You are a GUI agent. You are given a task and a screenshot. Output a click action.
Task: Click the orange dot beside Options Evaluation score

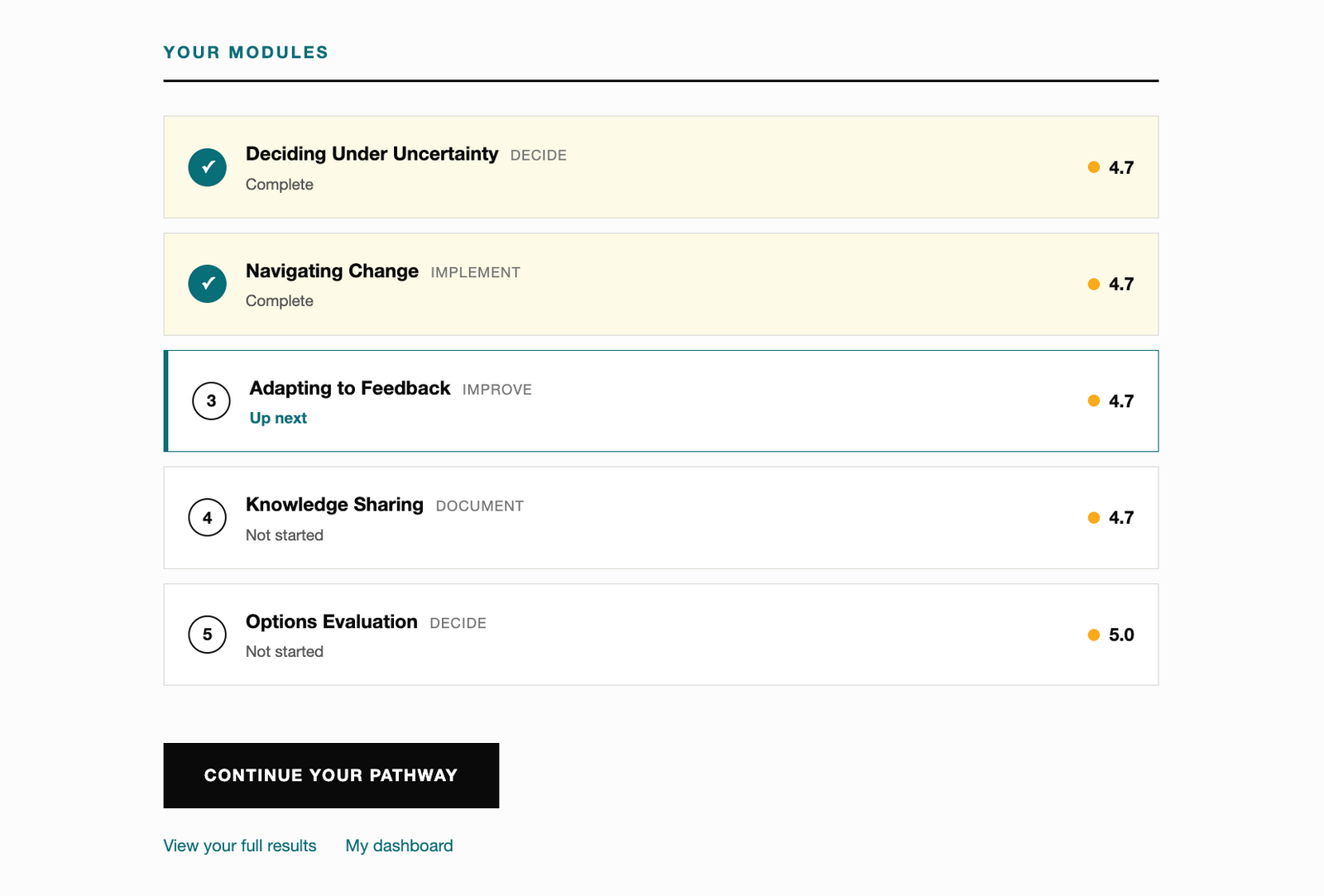point(1093,635)
